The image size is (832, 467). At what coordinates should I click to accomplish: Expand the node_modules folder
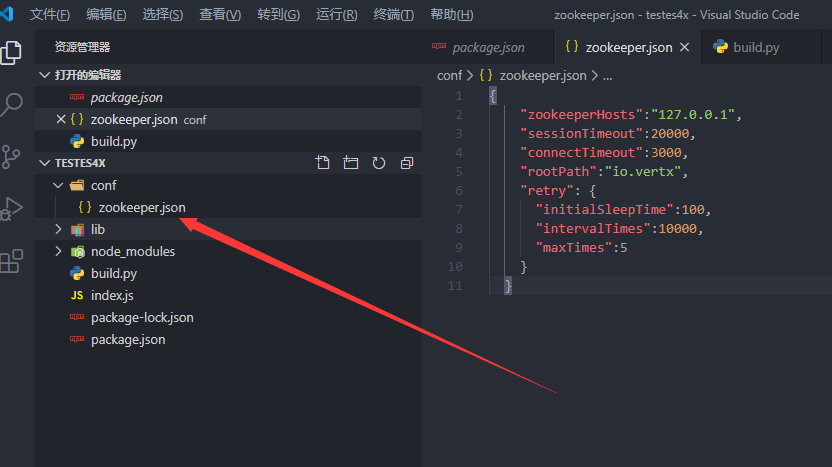(x=58, y=251)
